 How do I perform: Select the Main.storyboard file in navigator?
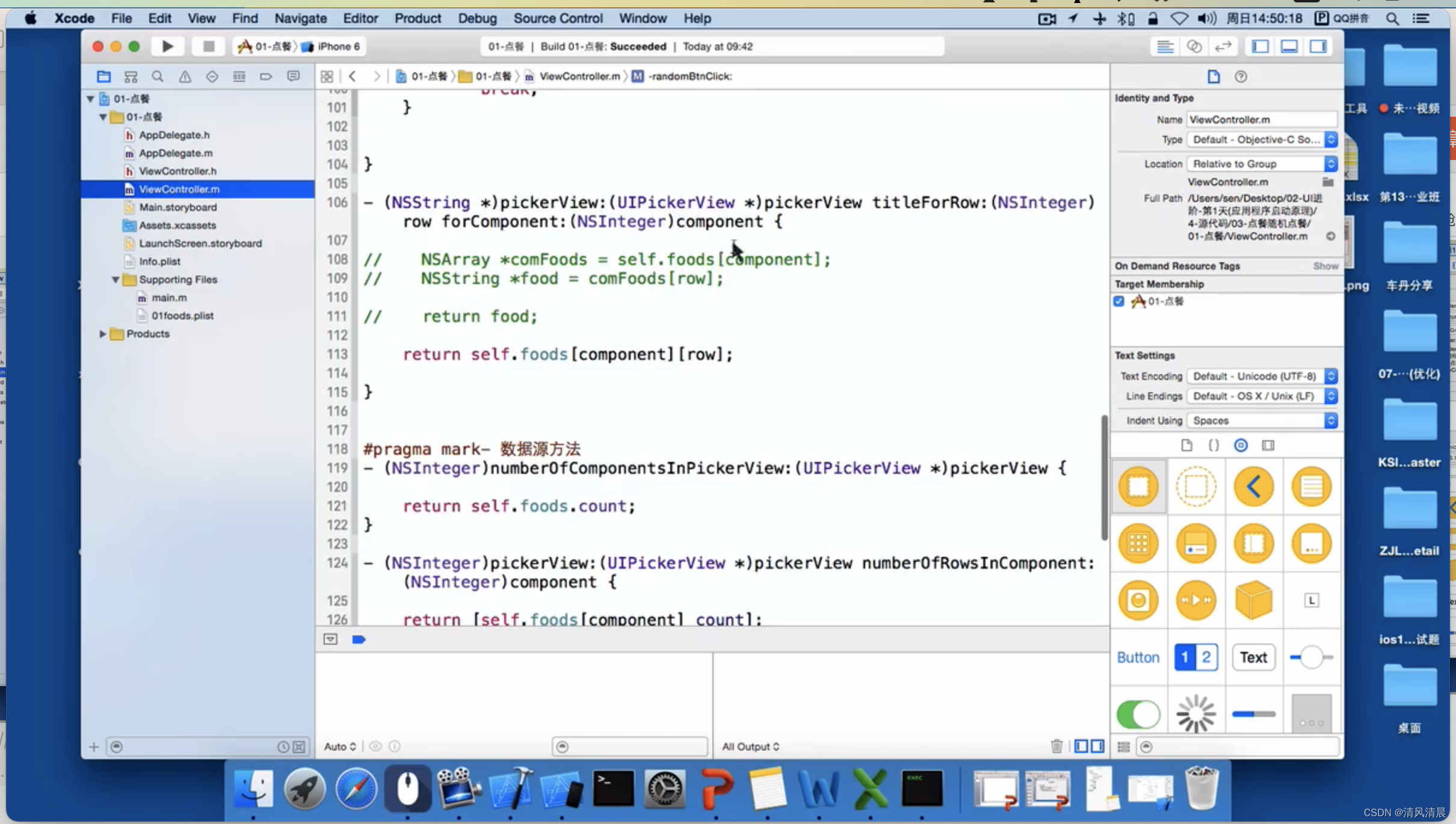coord(178,207)
